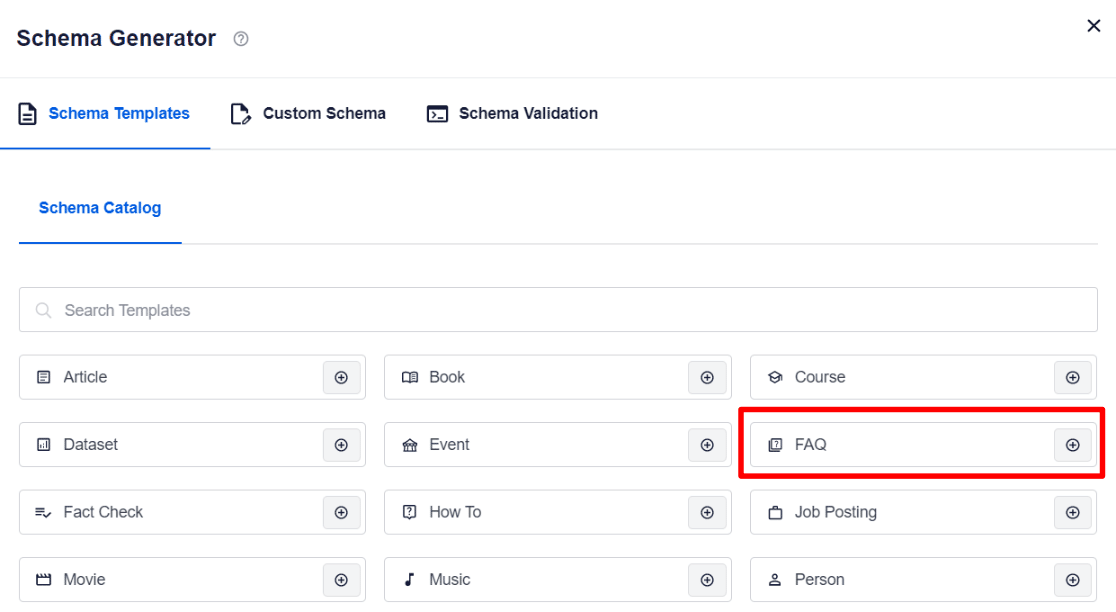The image size is (1116, 612).
Task: Click the Movie clapperboard icon
Action: point(42,579)
